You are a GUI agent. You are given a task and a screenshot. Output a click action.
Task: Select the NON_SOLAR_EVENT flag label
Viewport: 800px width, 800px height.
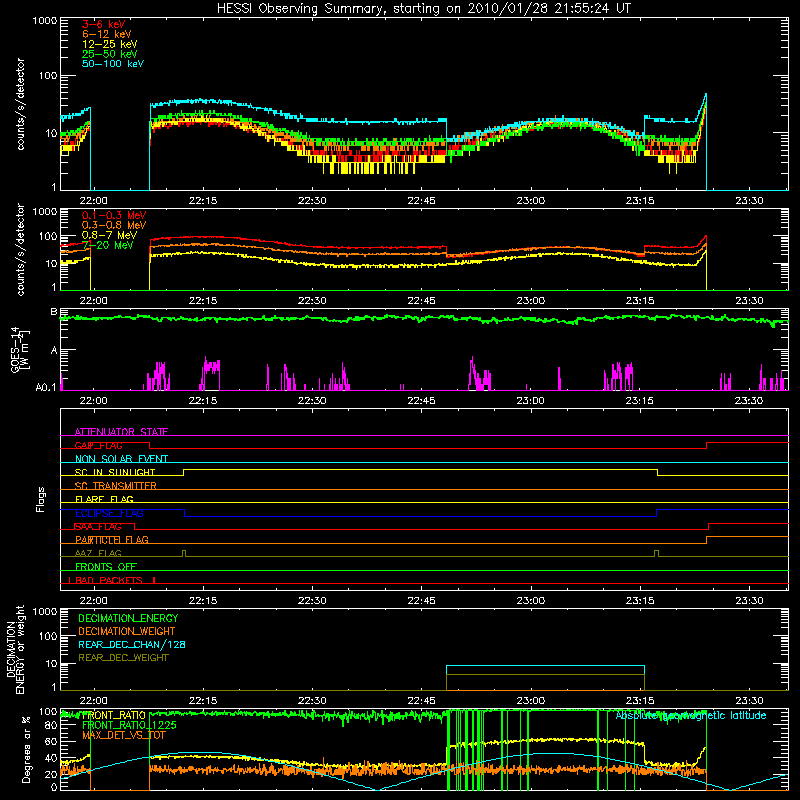121,459
